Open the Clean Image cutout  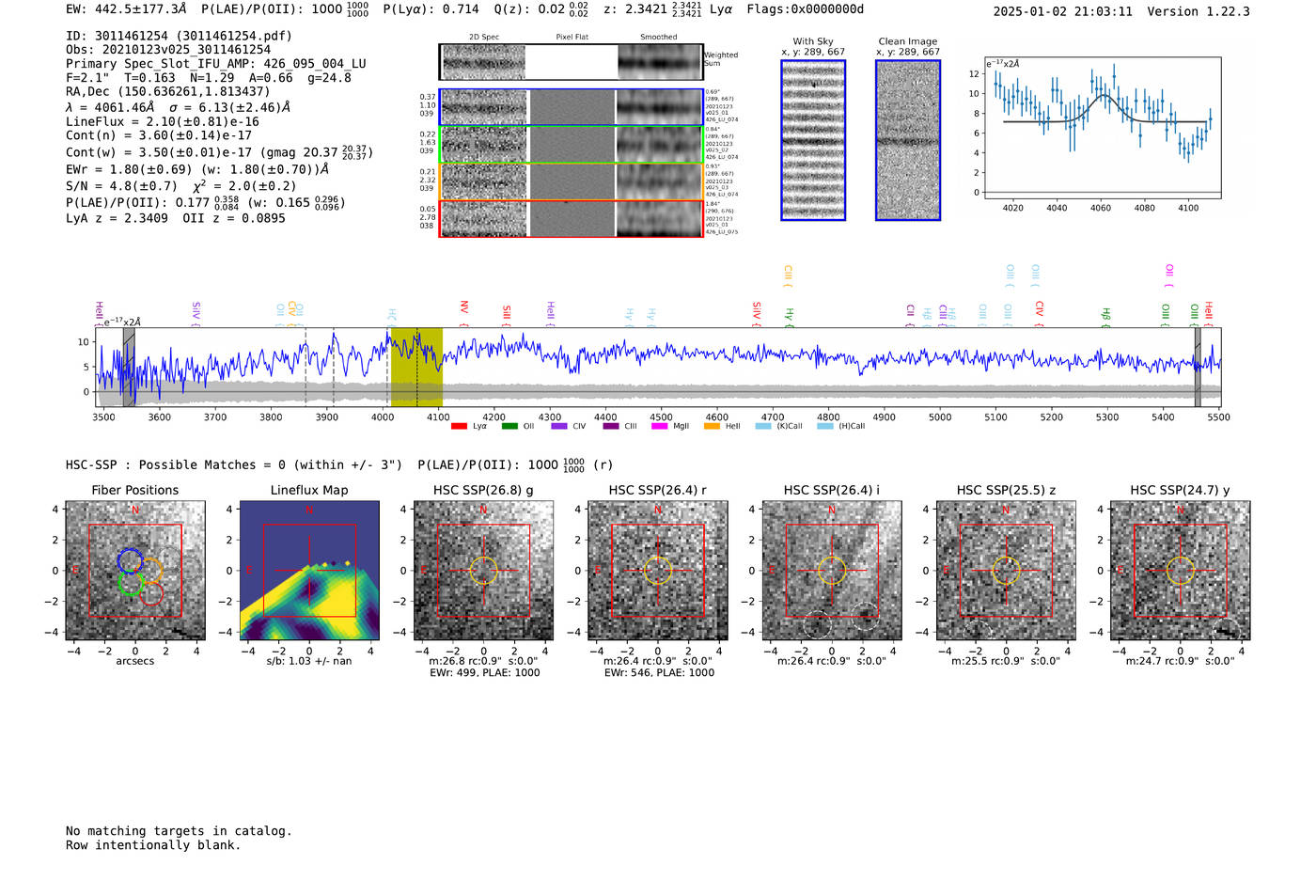(x=908, y=140)
